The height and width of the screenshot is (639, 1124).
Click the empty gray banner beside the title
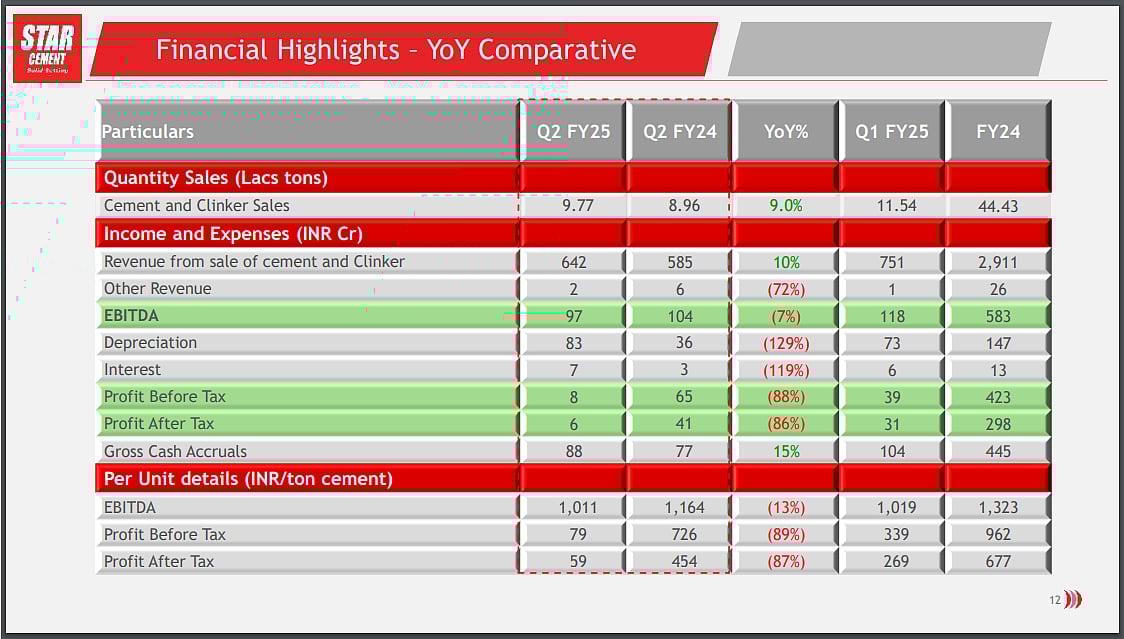[888, 49]
